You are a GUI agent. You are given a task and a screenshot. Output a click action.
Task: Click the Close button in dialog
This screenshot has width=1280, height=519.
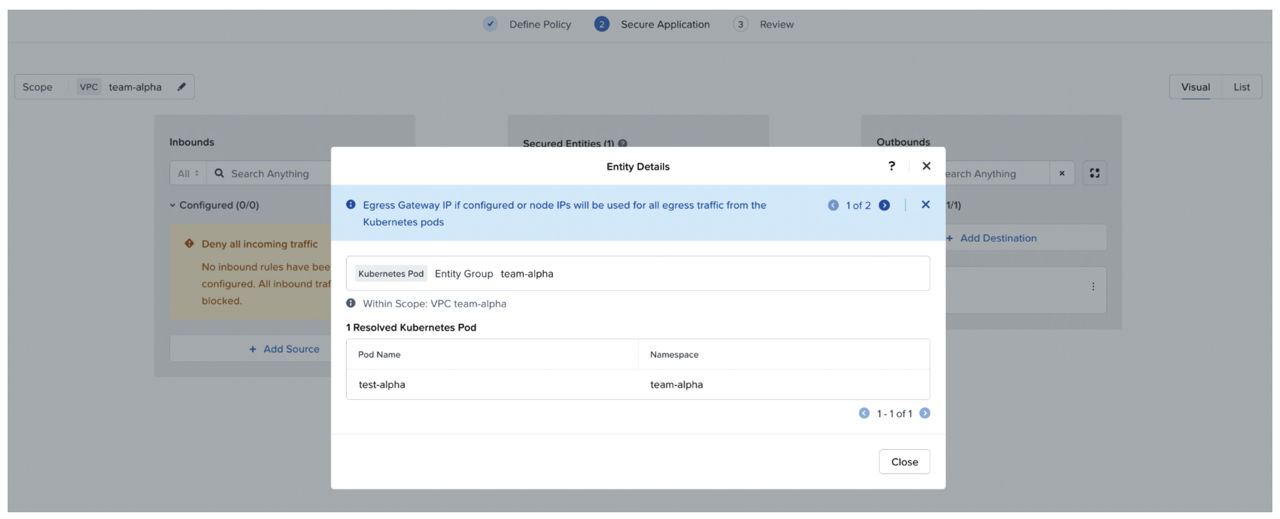point(905,462)
